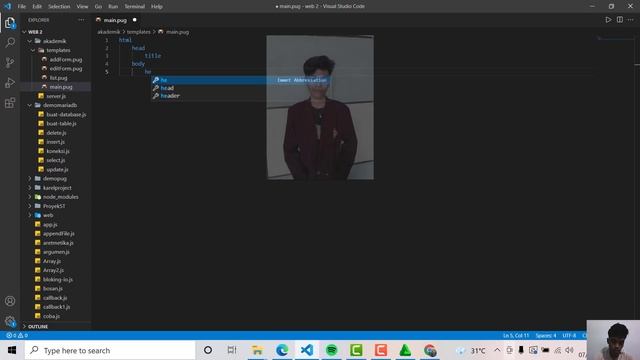The image size is (640, 360).
Task: Click the Cortana circle icon in taskbar
Action: pos(208,350)
